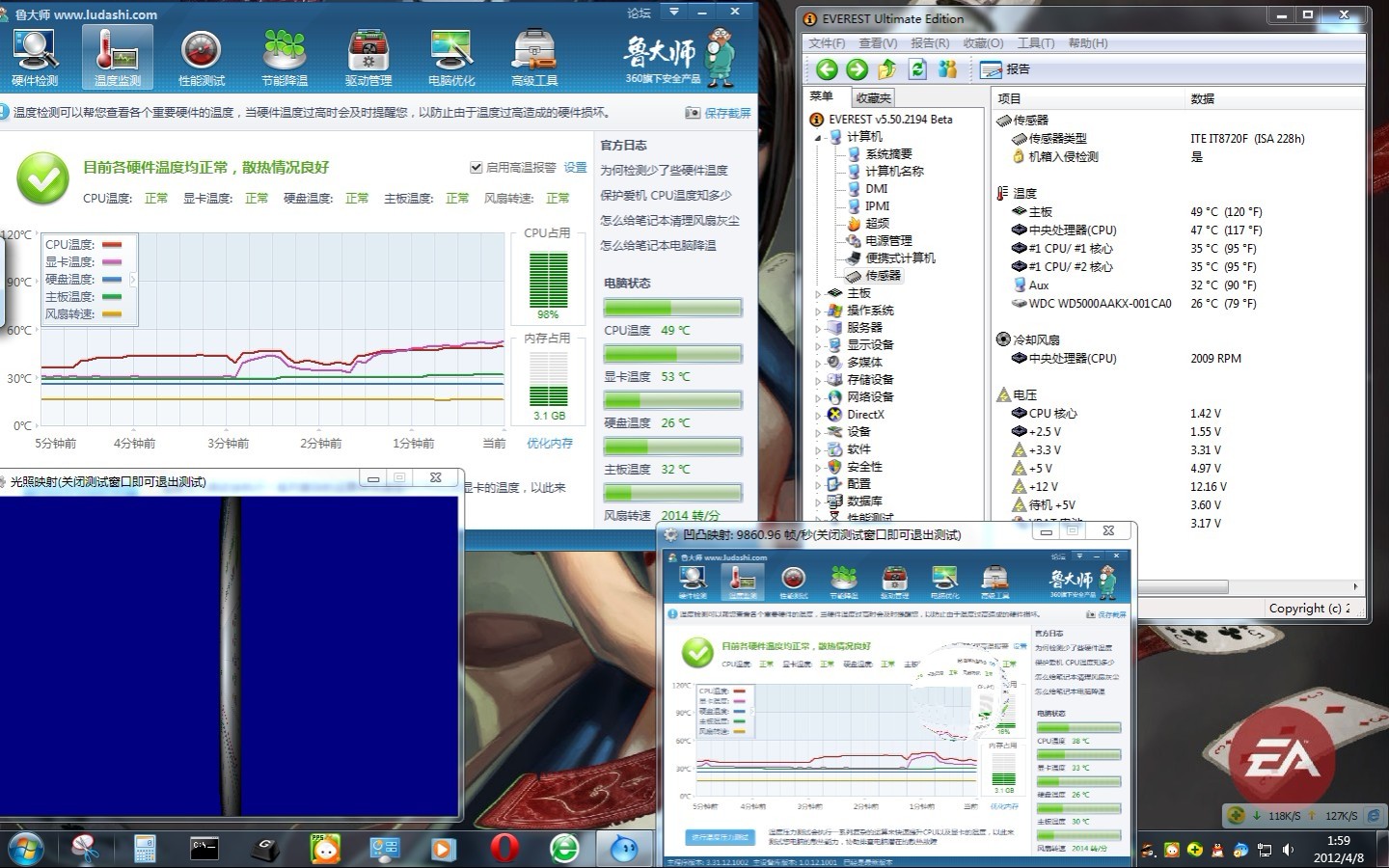Expand the 网络设备 tree node
Screen dimensions: 1389x868
pyautogui.click(x=818, y=397)
